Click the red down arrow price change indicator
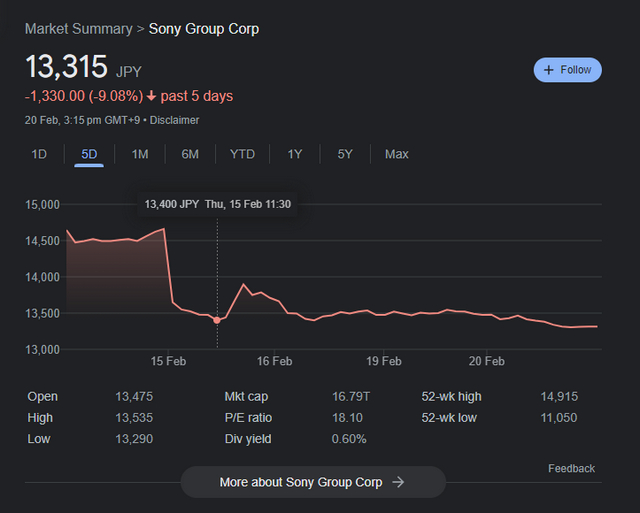Viewport: 640px width, 513px height. [151, 97]
